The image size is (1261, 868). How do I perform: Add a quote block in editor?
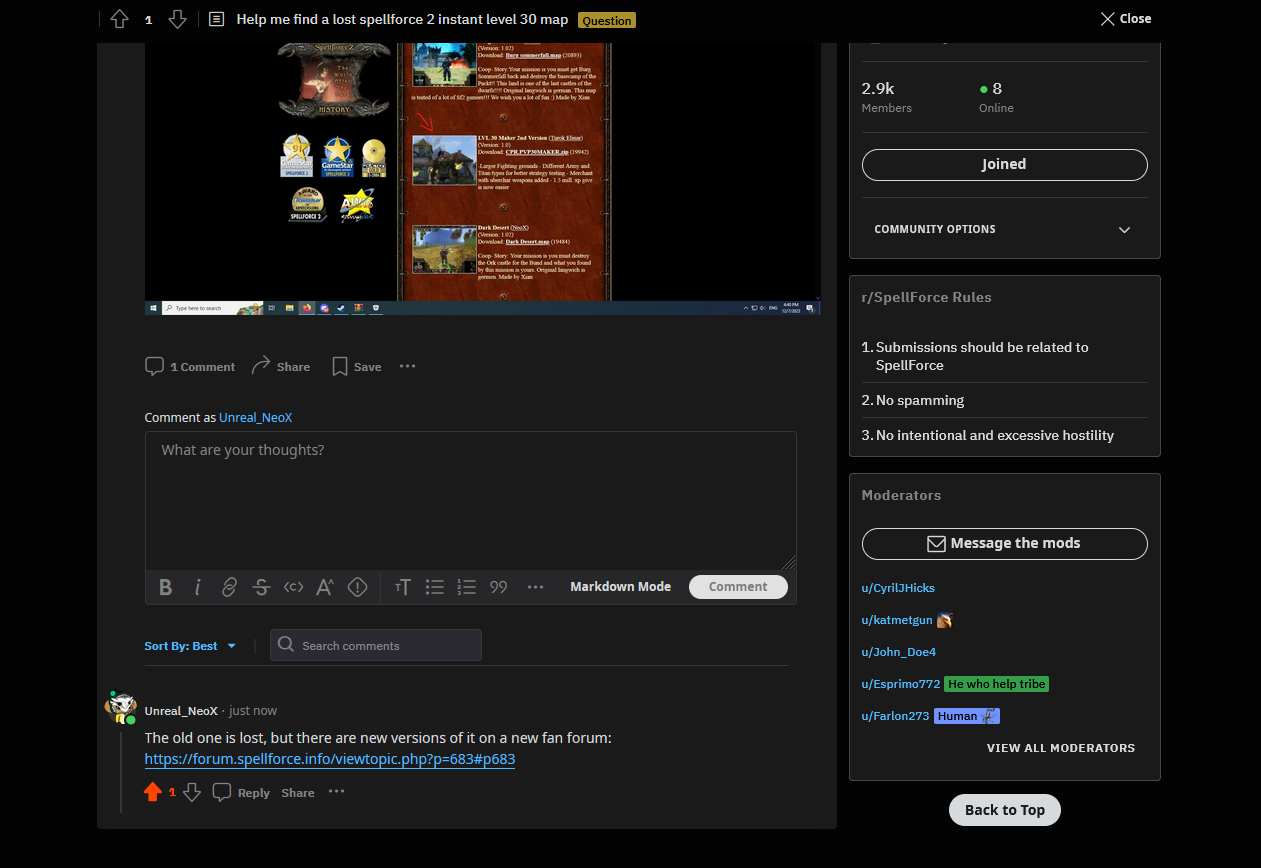coord(499,587)
